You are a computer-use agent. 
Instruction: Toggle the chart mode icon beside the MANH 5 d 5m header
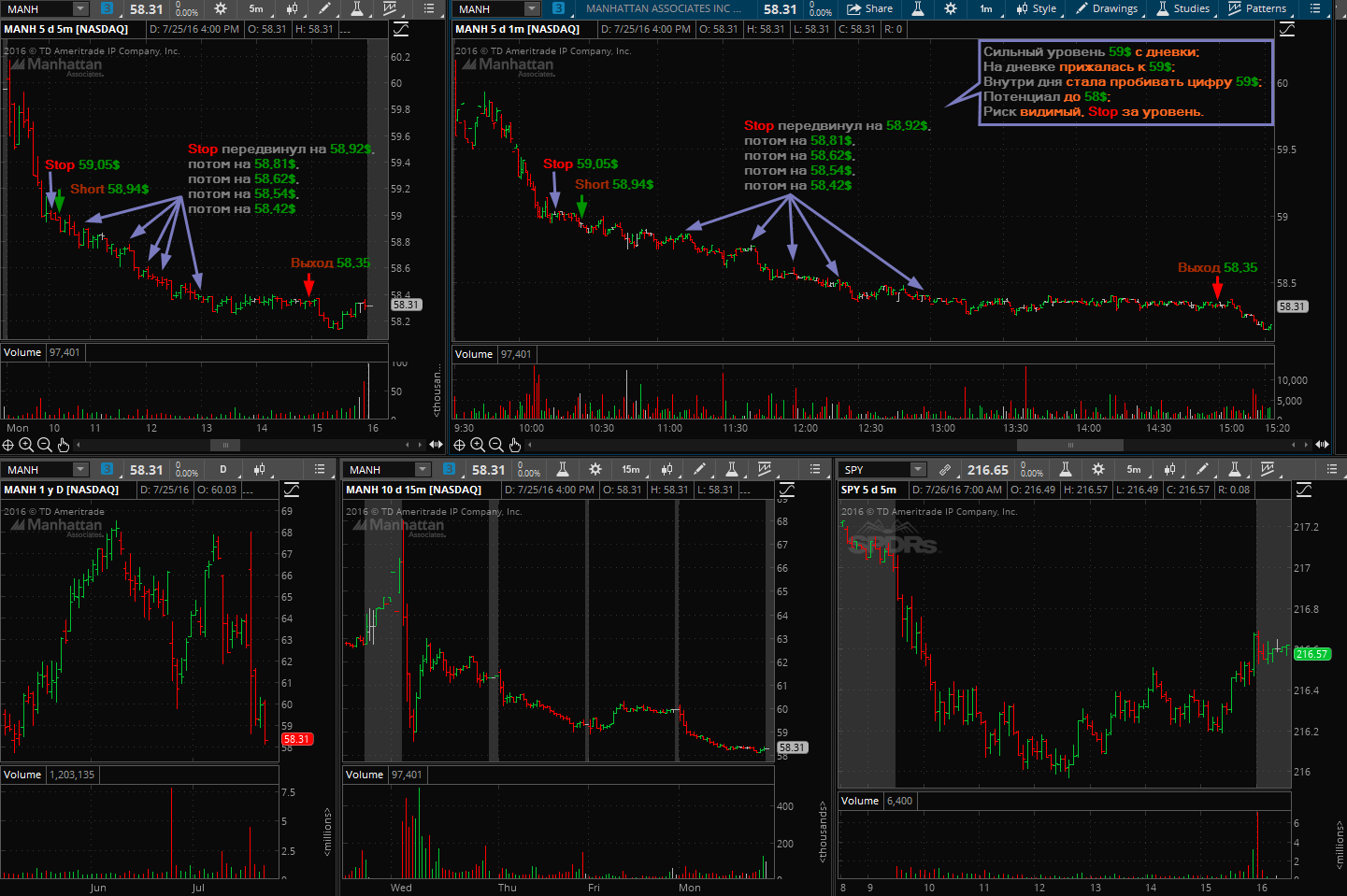coord(401,29)
